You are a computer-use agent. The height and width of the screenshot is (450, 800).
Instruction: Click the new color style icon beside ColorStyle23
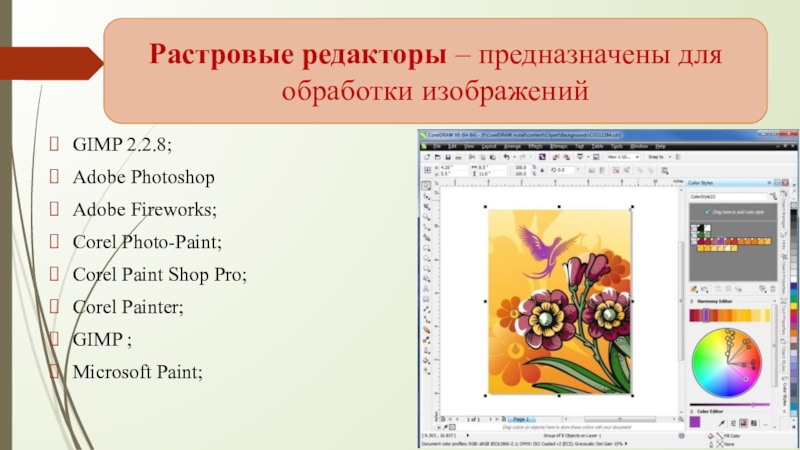coord(774,196)
